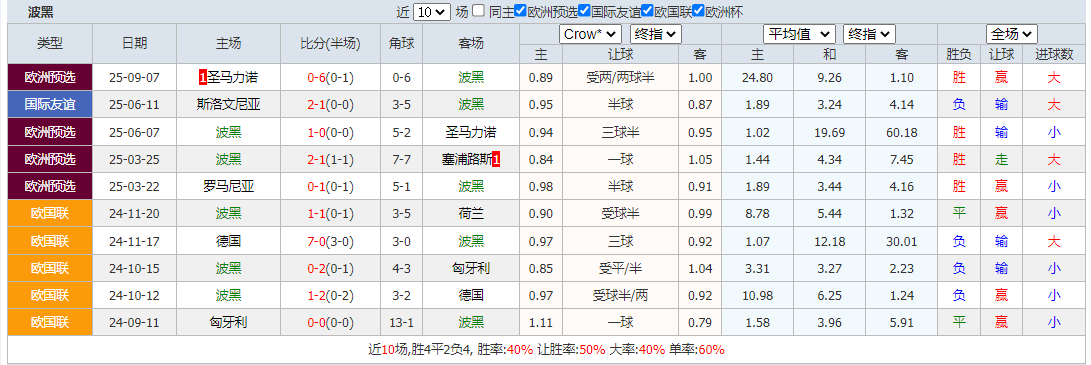Screen dimensions: 1091x365
Task: Open the recent matches count dropdown showing 10
Action: click(431, 12)
